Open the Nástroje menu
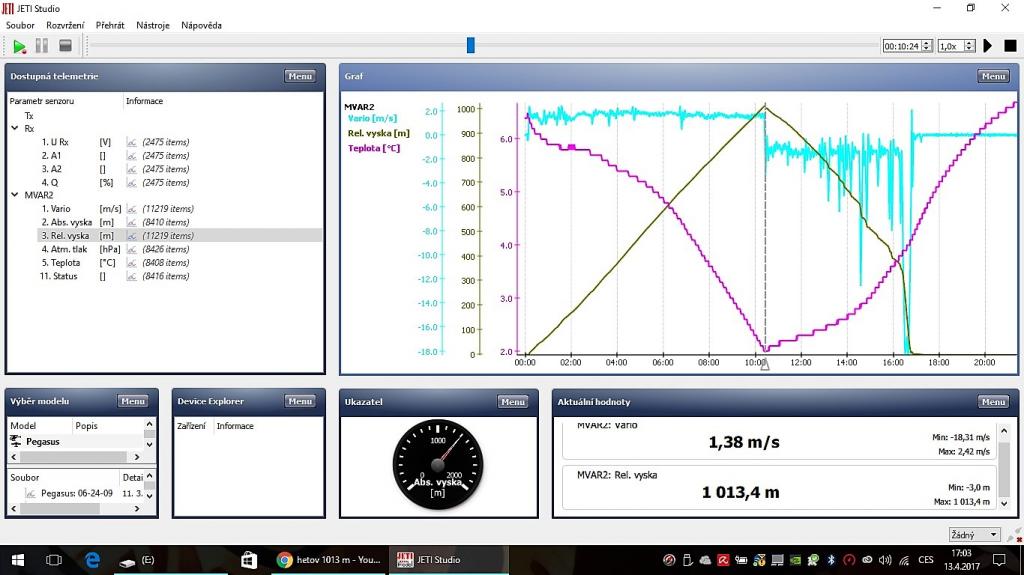The height and width of the screenshot is (575, 1024). [153, 25]
